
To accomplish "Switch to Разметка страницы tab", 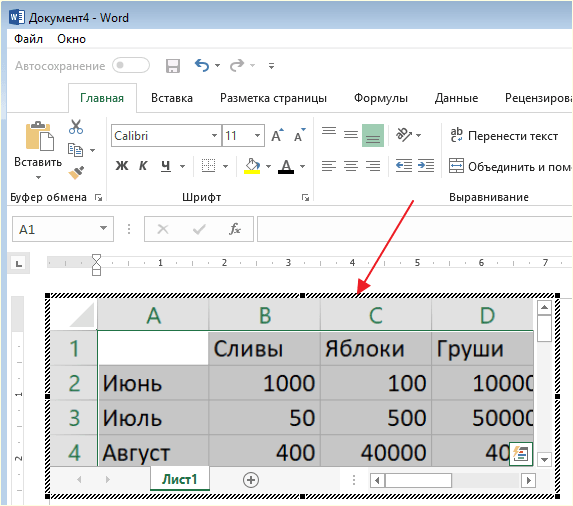I will click(x=273, y=98).
